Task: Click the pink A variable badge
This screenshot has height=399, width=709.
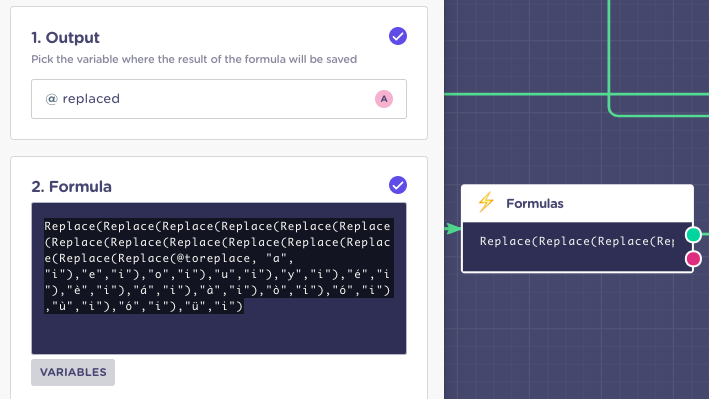Action: pyautogui.click(x=384, y=99)
